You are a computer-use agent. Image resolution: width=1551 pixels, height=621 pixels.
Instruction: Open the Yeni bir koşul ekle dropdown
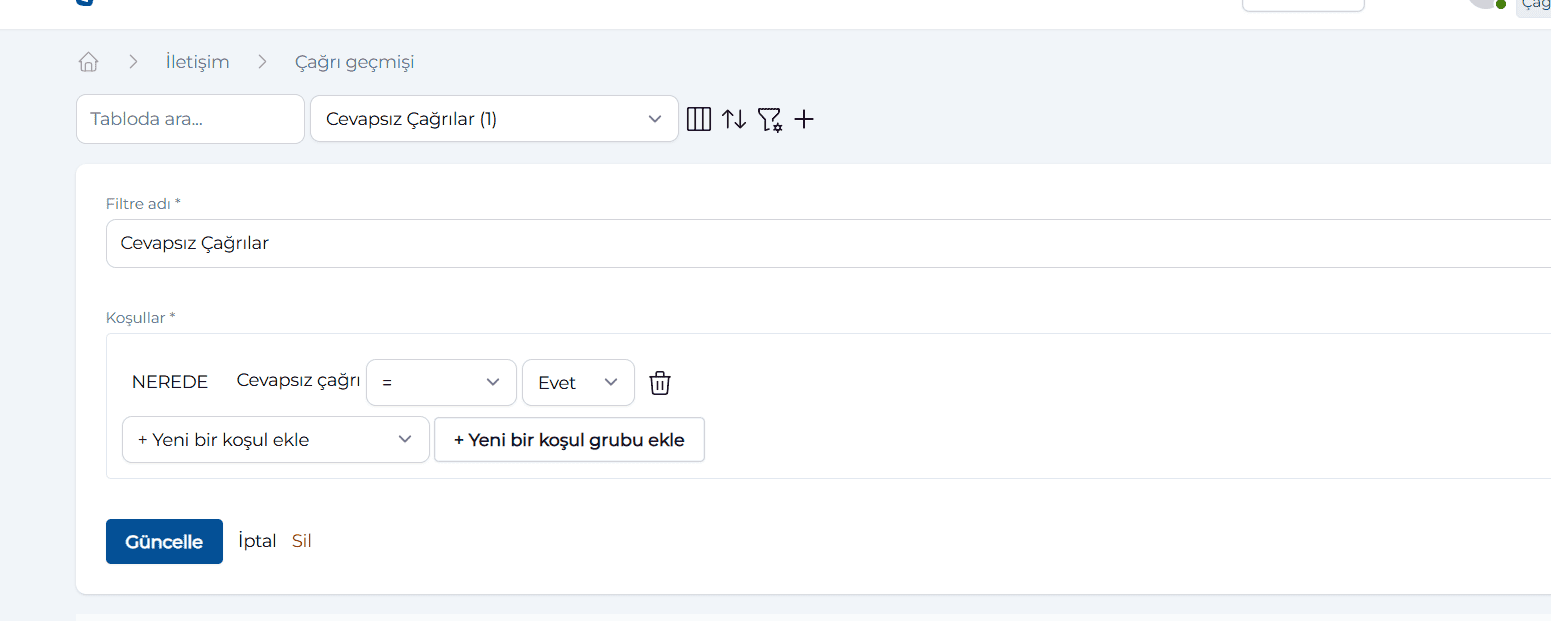pyautogui.click(x=275, y=440)
